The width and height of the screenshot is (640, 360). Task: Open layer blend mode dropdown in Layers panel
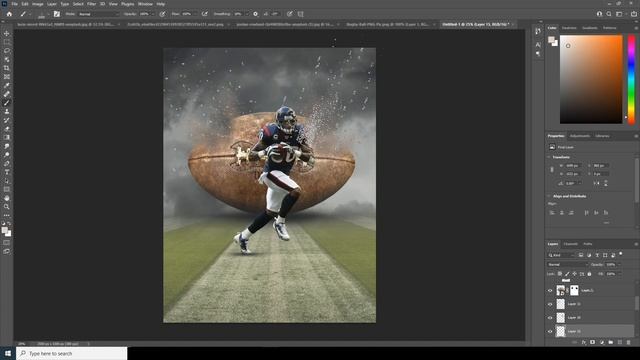(x=568, y=264)
